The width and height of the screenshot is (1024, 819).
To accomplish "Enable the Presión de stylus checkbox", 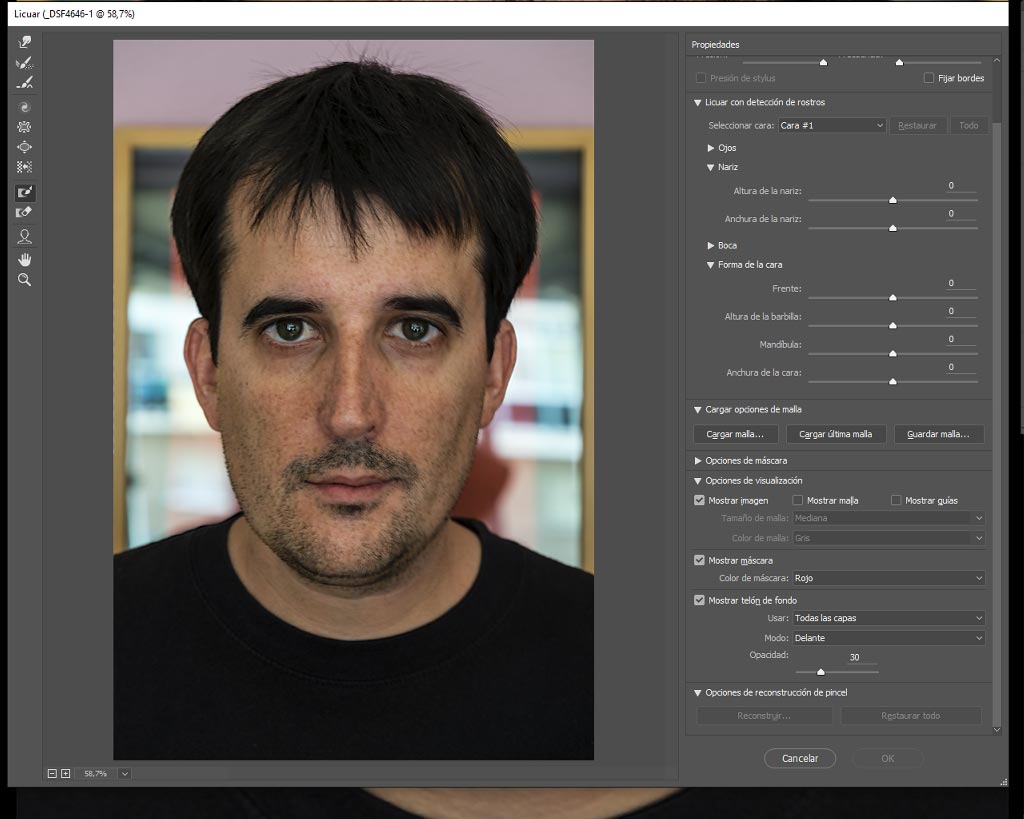I will [701, 78].
